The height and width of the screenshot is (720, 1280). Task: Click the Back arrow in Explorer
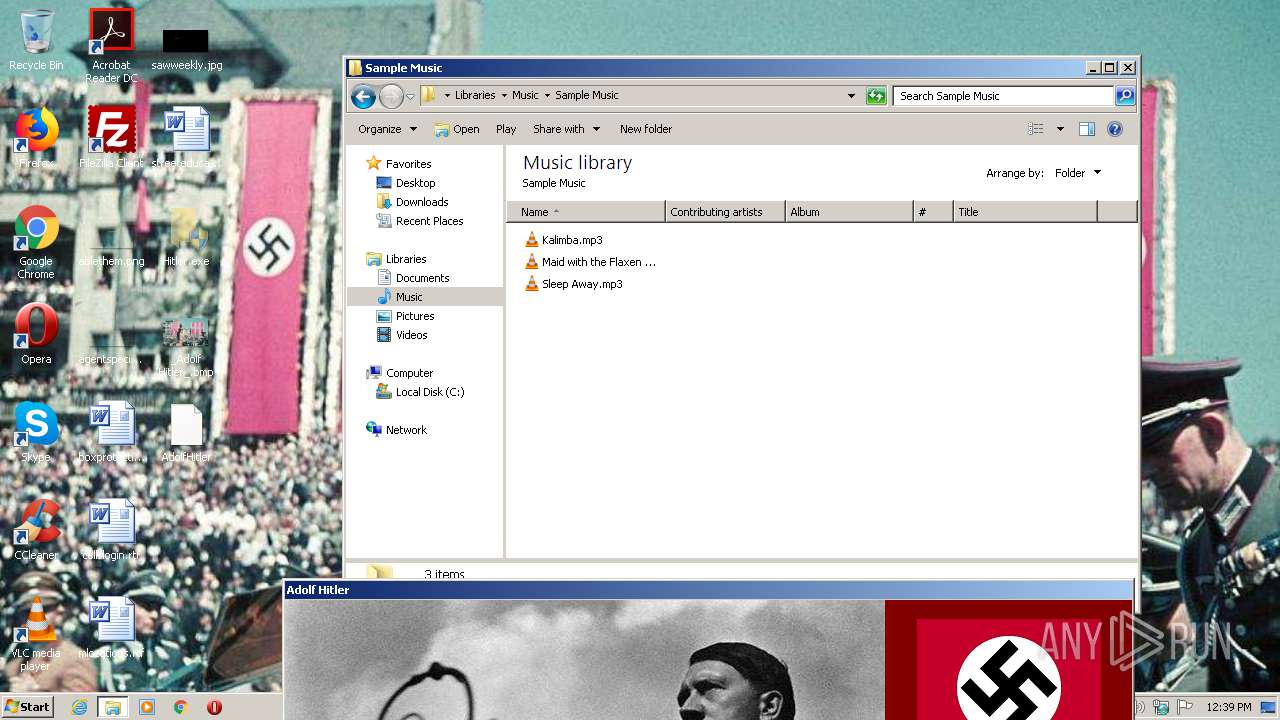363,96
